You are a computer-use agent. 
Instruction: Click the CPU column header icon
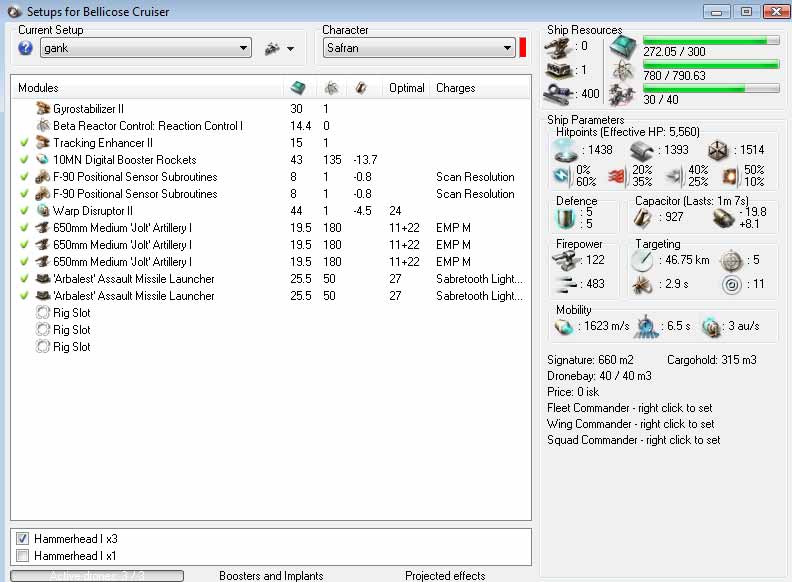(297, 88)
